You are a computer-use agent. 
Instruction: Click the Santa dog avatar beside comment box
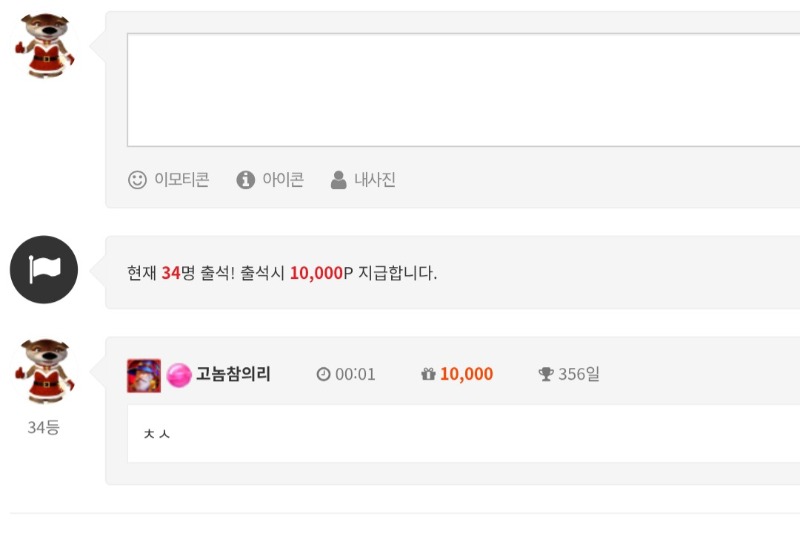tap(44, 46)
